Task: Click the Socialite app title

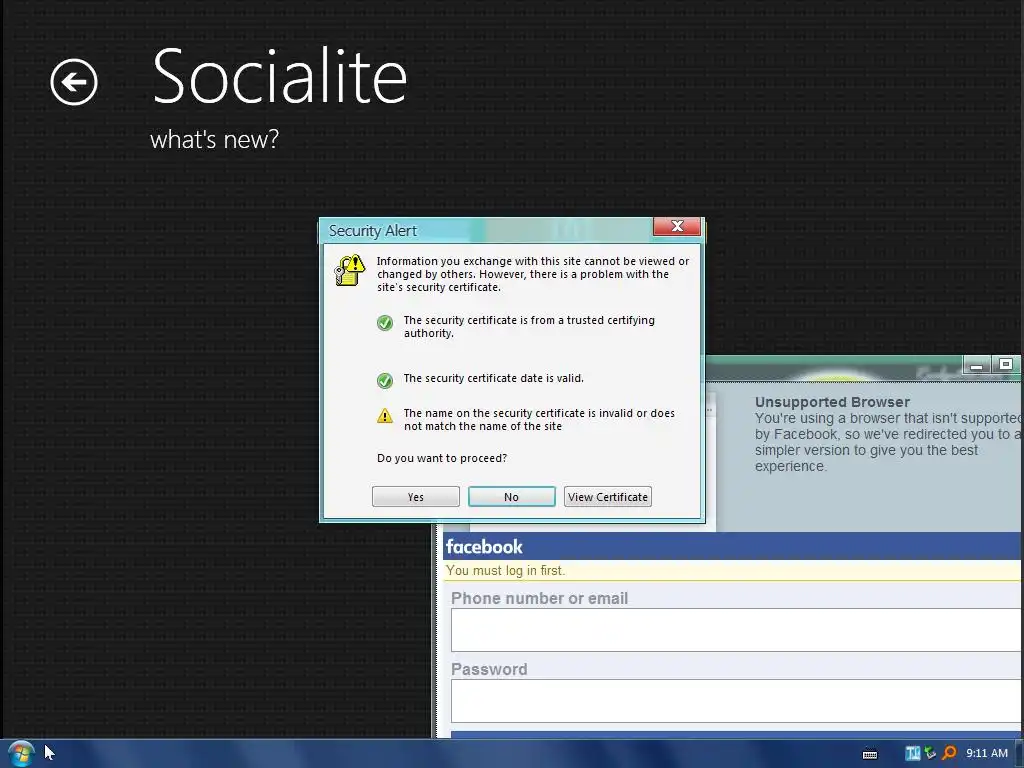Action: 280,76
